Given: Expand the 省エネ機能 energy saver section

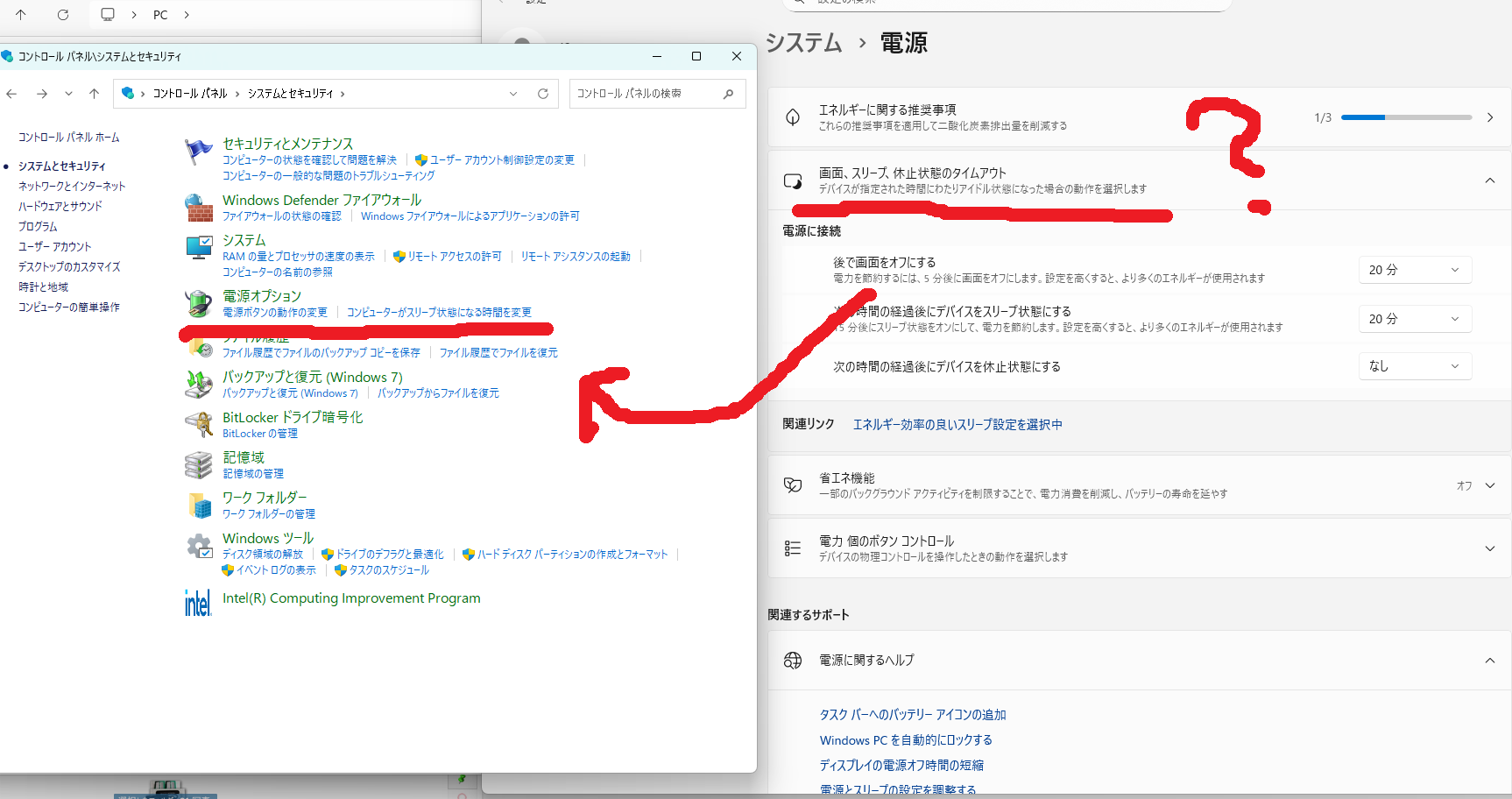Looking at the screenshot, I should (x=1489, y=485).
